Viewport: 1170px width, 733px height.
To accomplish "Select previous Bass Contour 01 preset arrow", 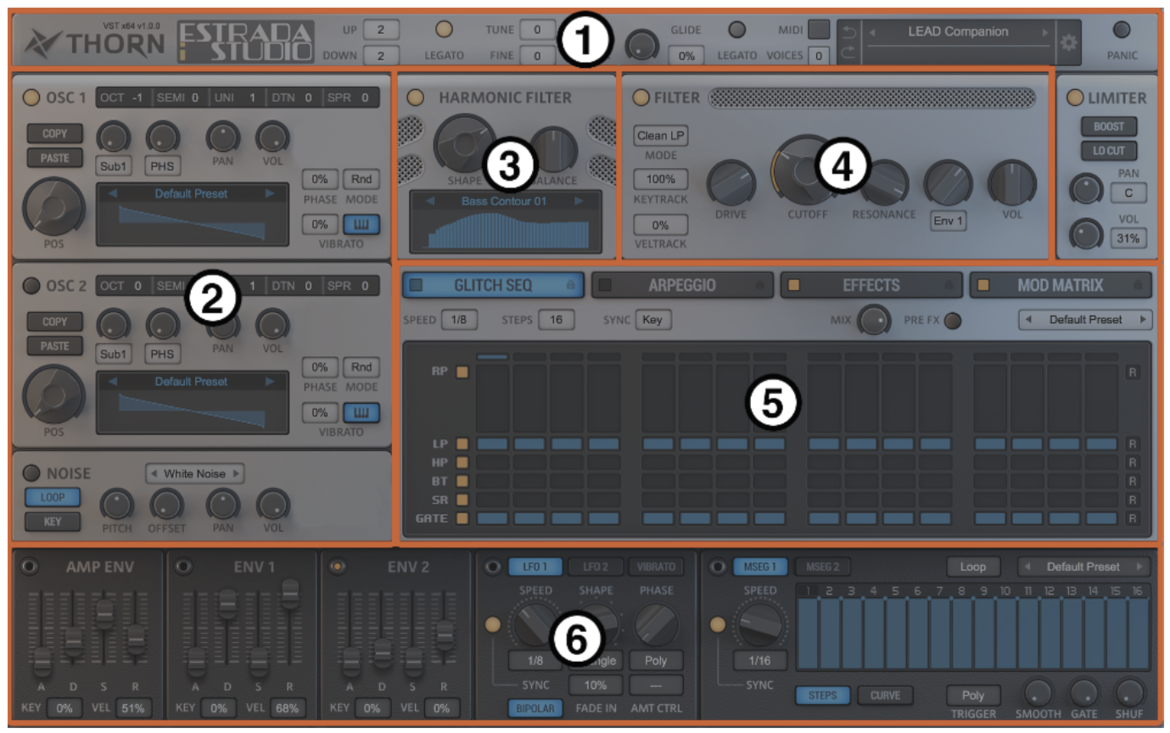I will click(x=430, y=201).
